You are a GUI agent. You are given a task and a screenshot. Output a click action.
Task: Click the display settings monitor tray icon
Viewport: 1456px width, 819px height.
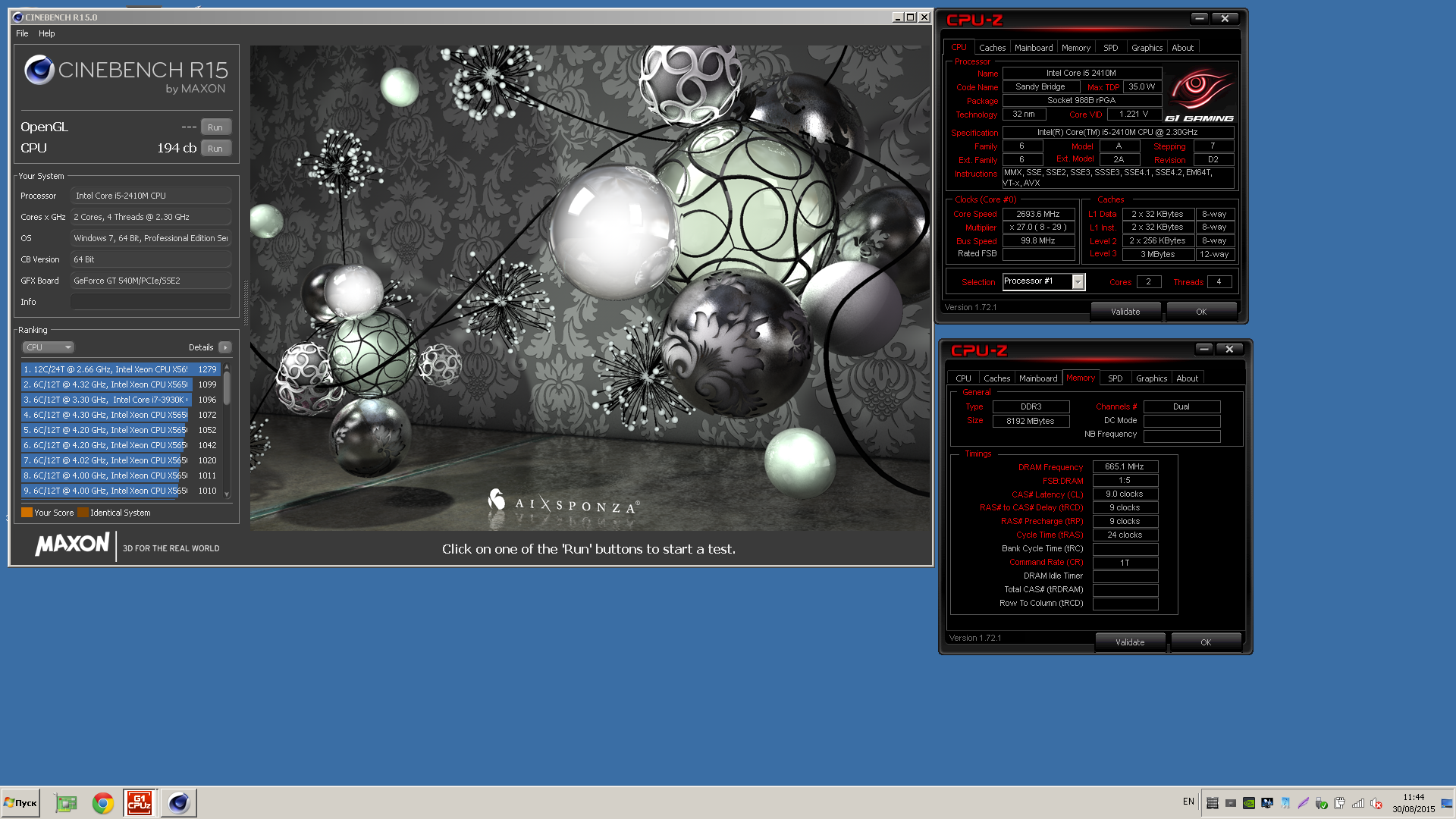(1267, 803)
